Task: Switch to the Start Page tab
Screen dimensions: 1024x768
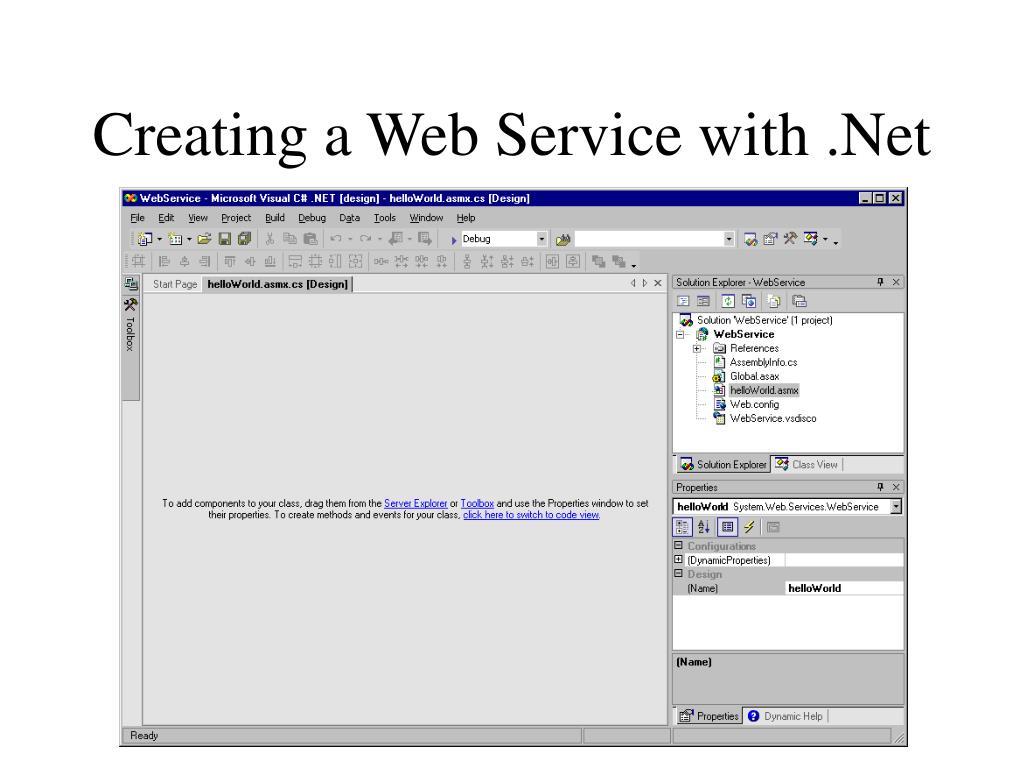Action: (x=174, y=284)
